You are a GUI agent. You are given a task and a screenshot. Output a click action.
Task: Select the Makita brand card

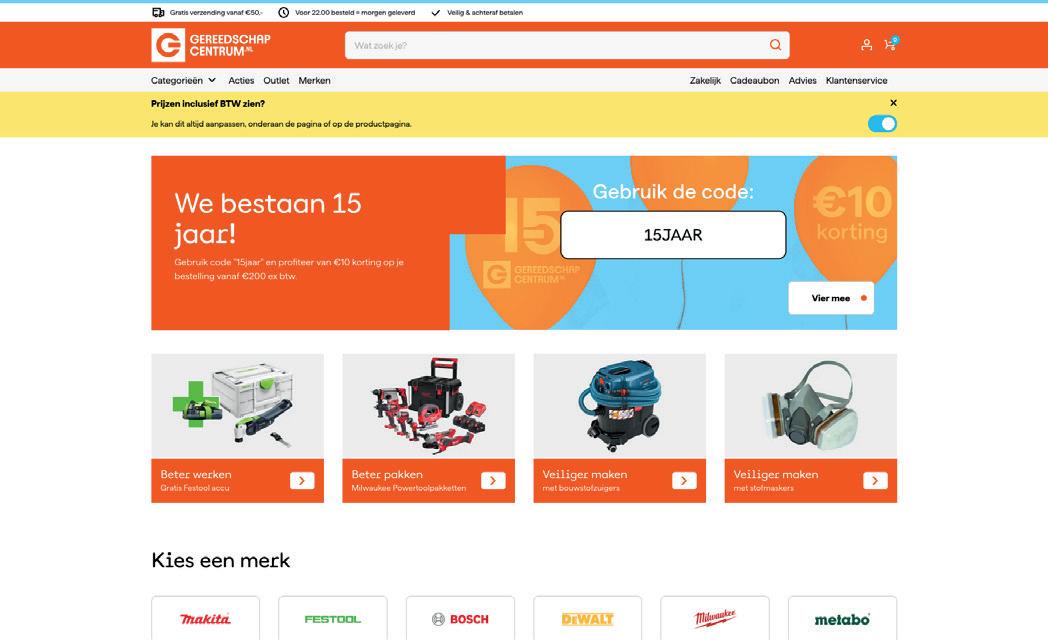coord(205,618)
